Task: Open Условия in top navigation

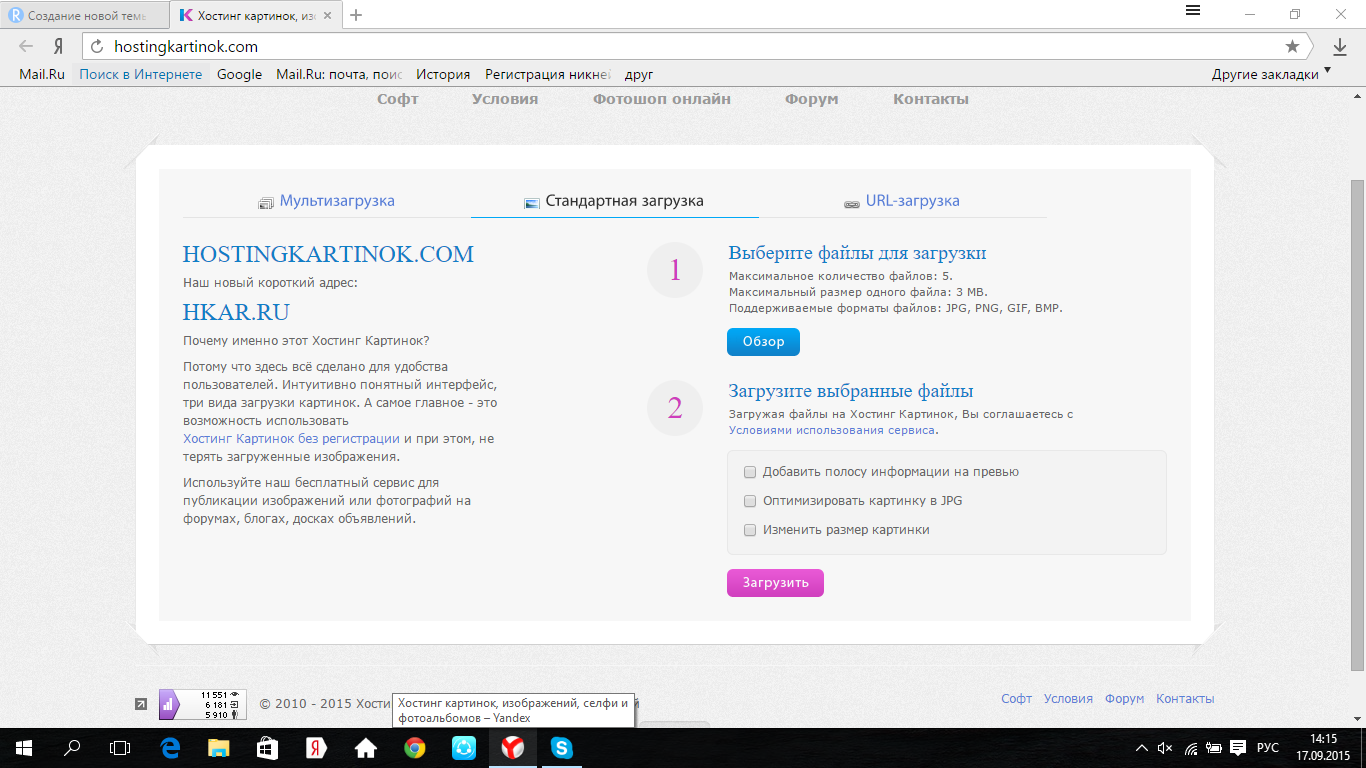Action: point(505,99)
